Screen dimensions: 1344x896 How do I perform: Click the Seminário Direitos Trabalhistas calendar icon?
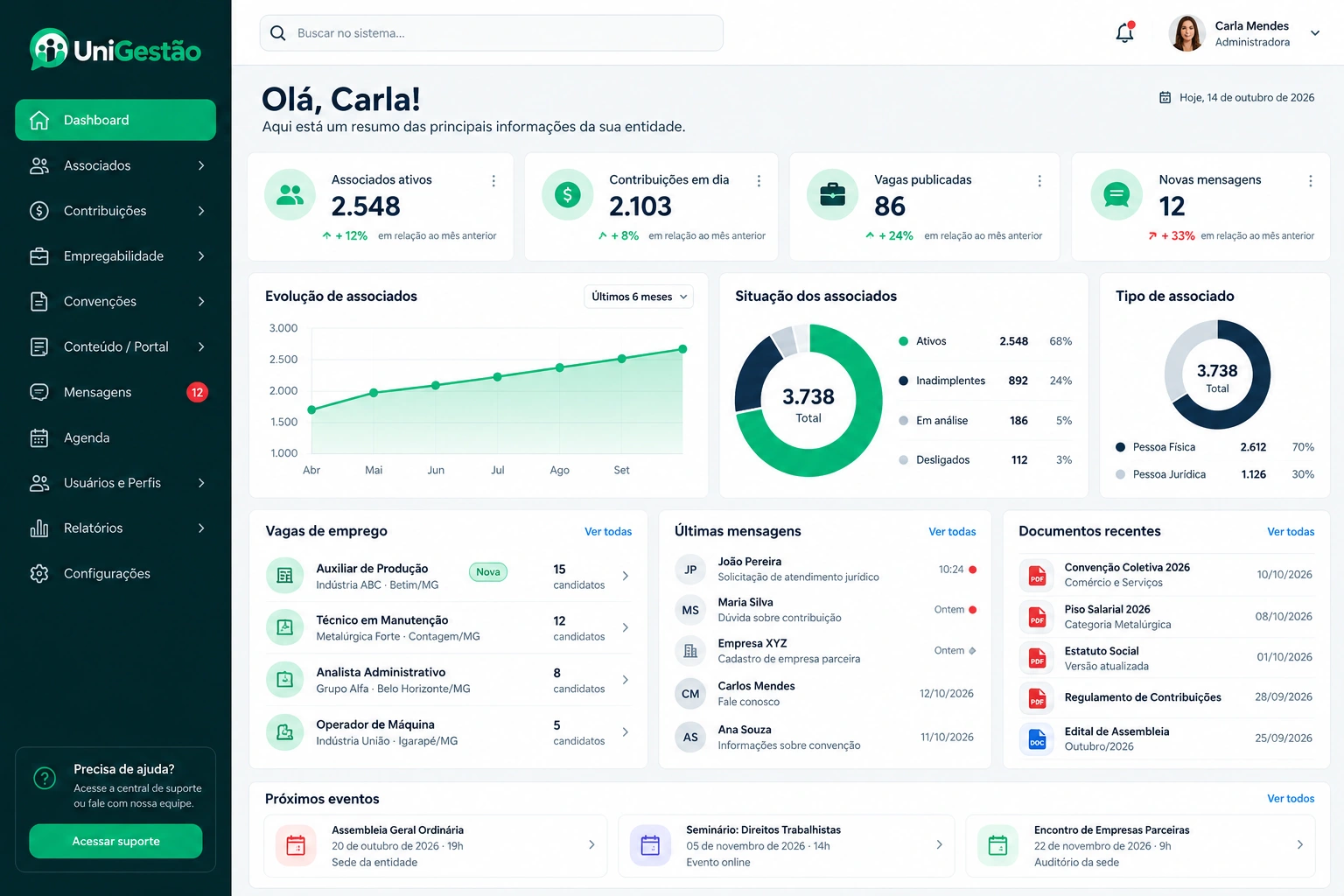point(650,845)
